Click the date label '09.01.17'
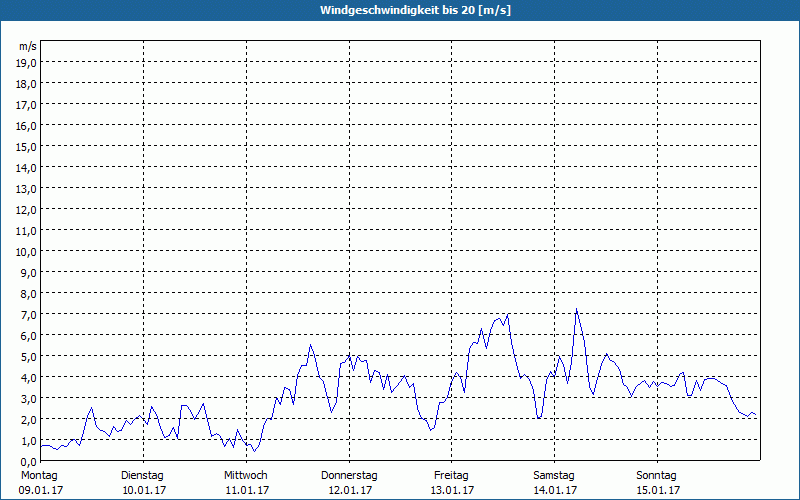This screenshot has width=800, height=500. tap(39, 490)
